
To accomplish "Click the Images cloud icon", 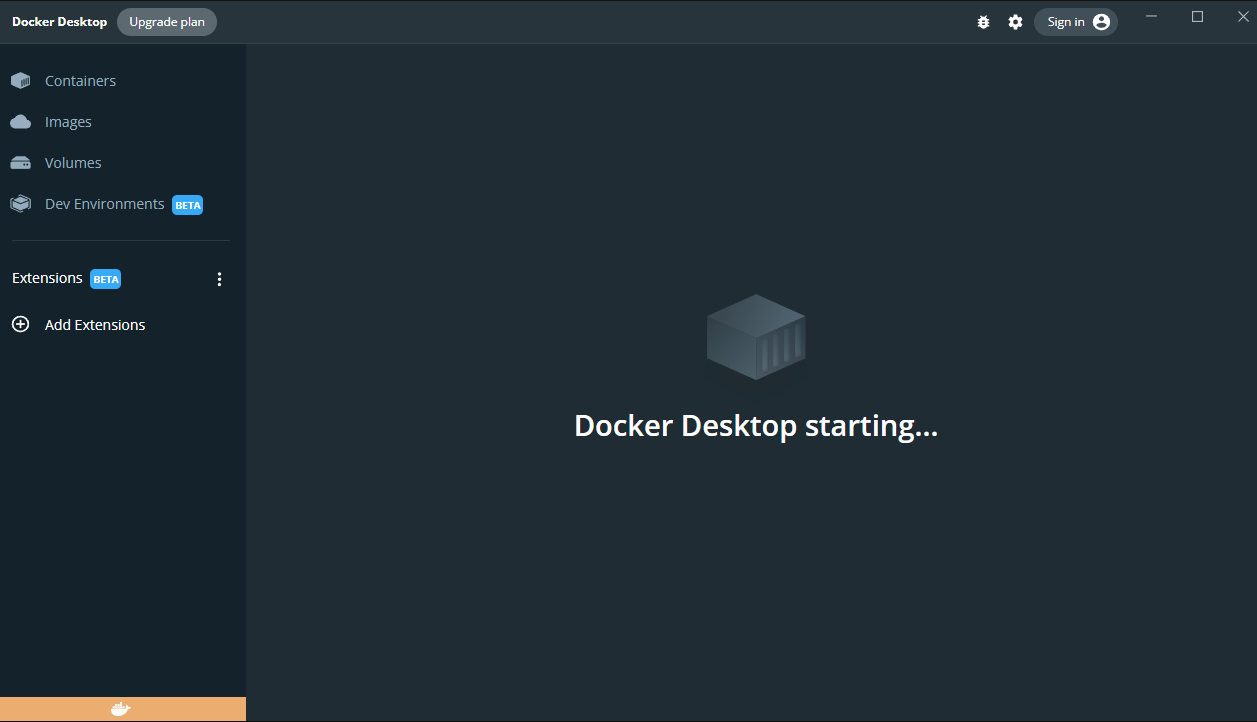I will (x=20, y=122).
